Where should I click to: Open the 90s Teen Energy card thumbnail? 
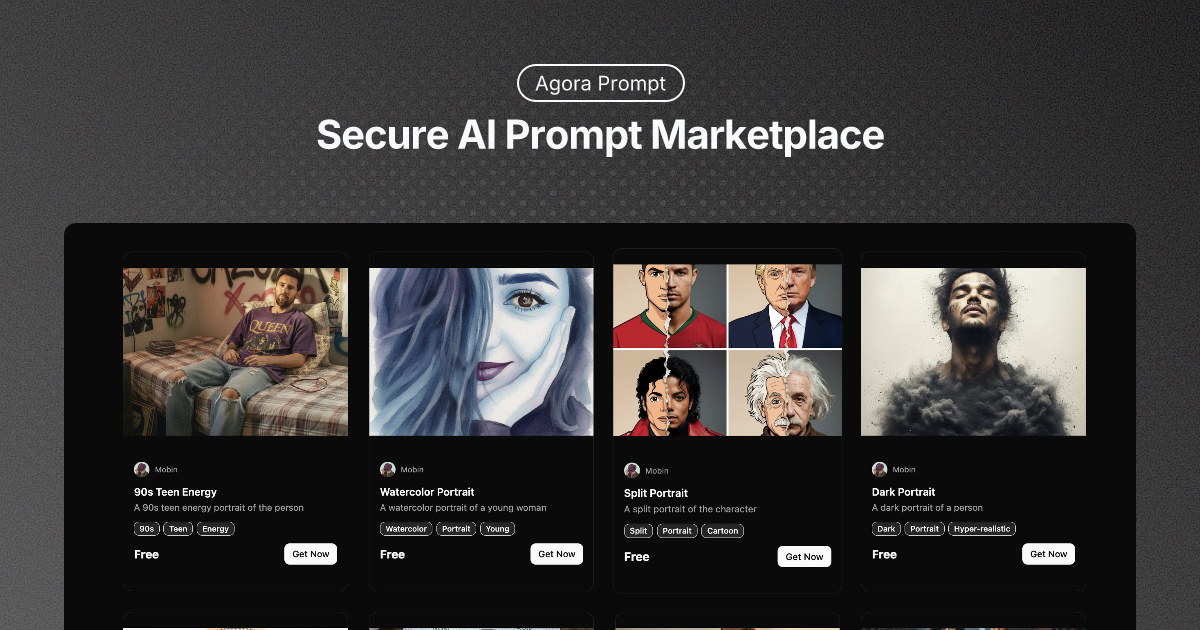(x=235, y=350)
